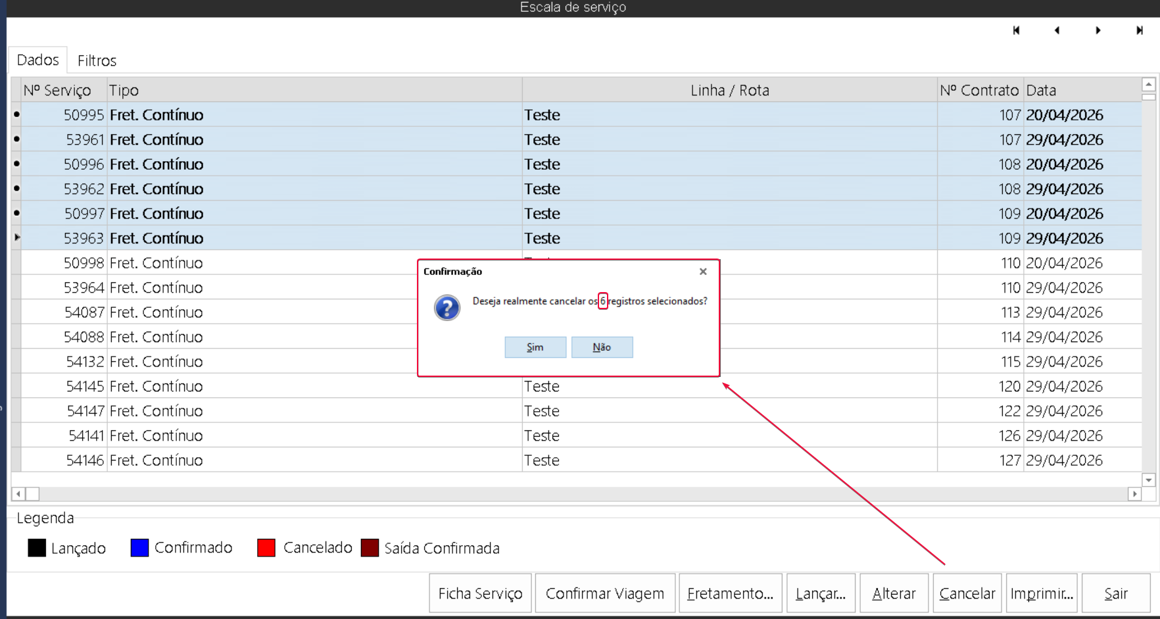Sort by Nº Serviço column header

point(64,90)
